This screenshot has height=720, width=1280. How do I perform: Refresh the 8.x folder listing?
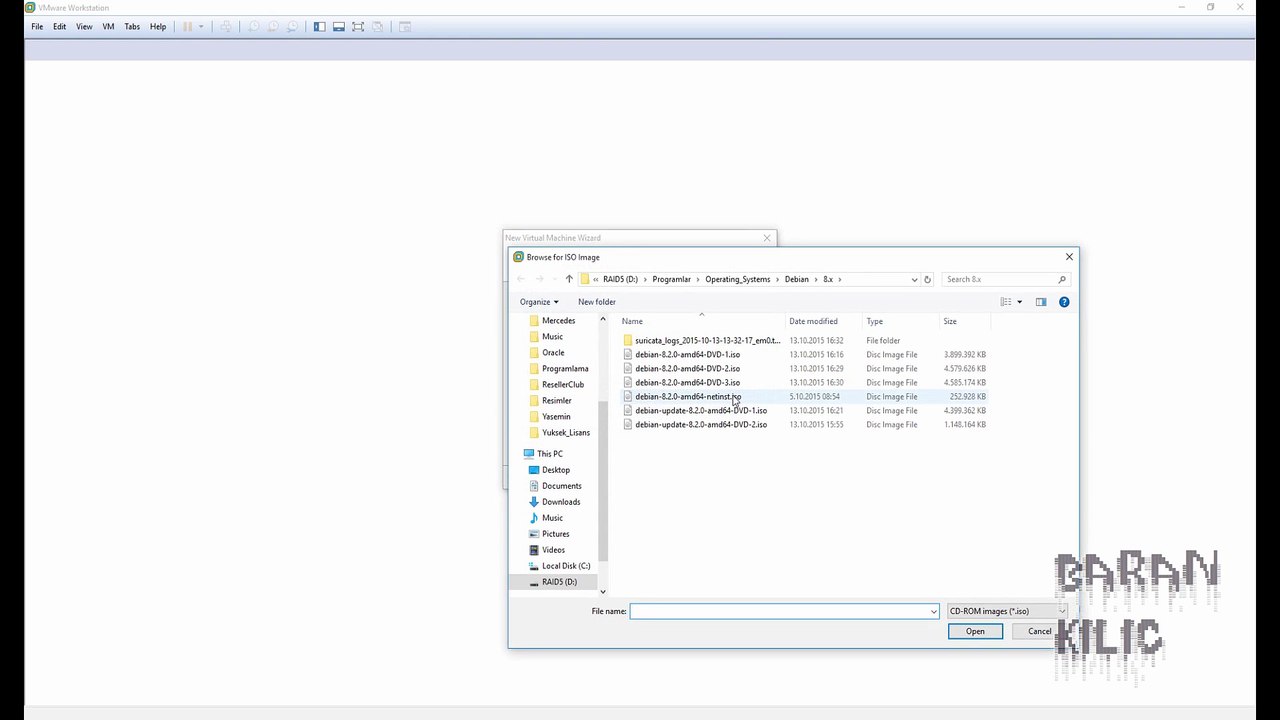point(927,279)
